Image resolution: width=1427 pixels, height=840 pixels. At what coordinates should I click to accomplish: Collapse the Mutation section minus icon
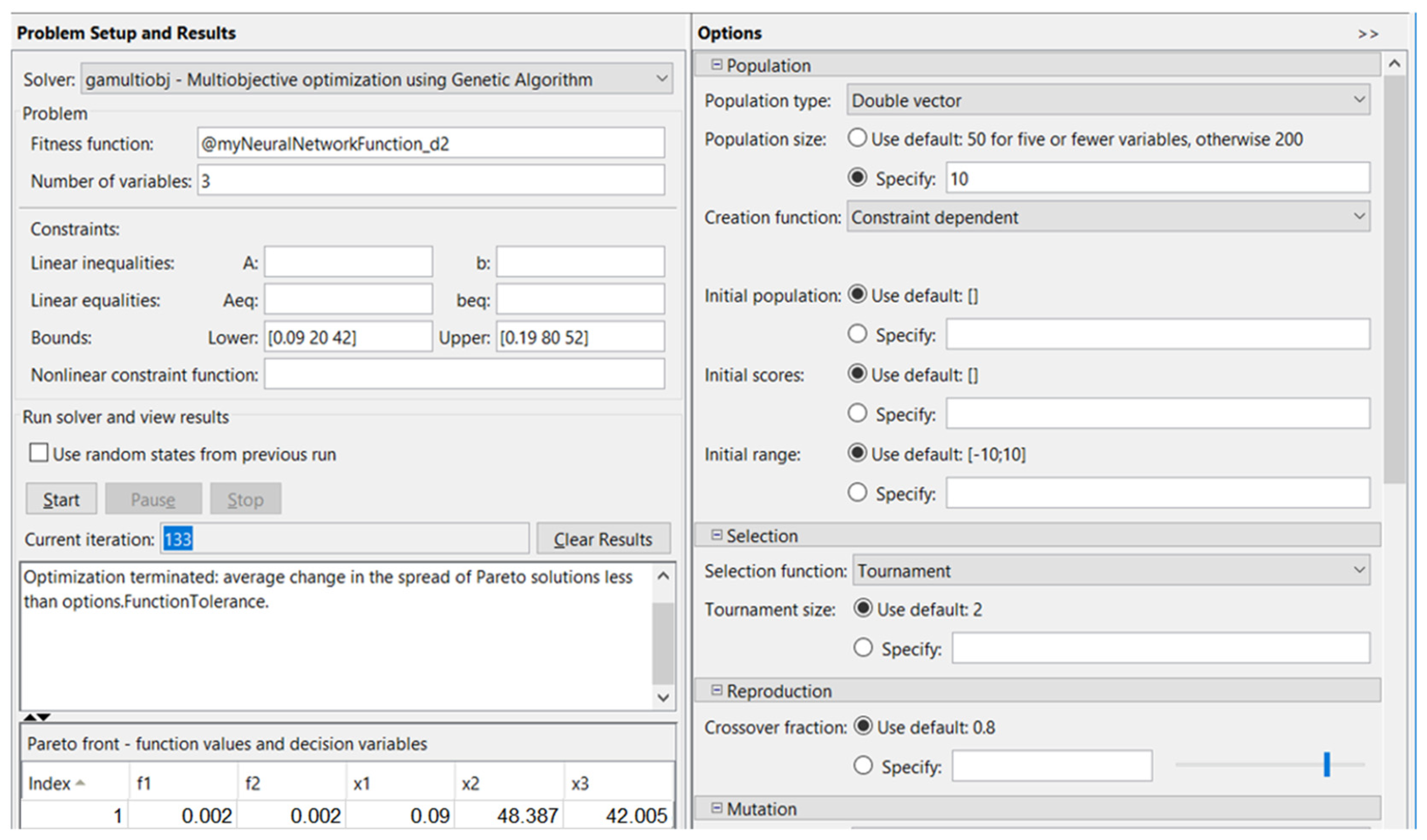pyautogui.click(x=716, y=808)
